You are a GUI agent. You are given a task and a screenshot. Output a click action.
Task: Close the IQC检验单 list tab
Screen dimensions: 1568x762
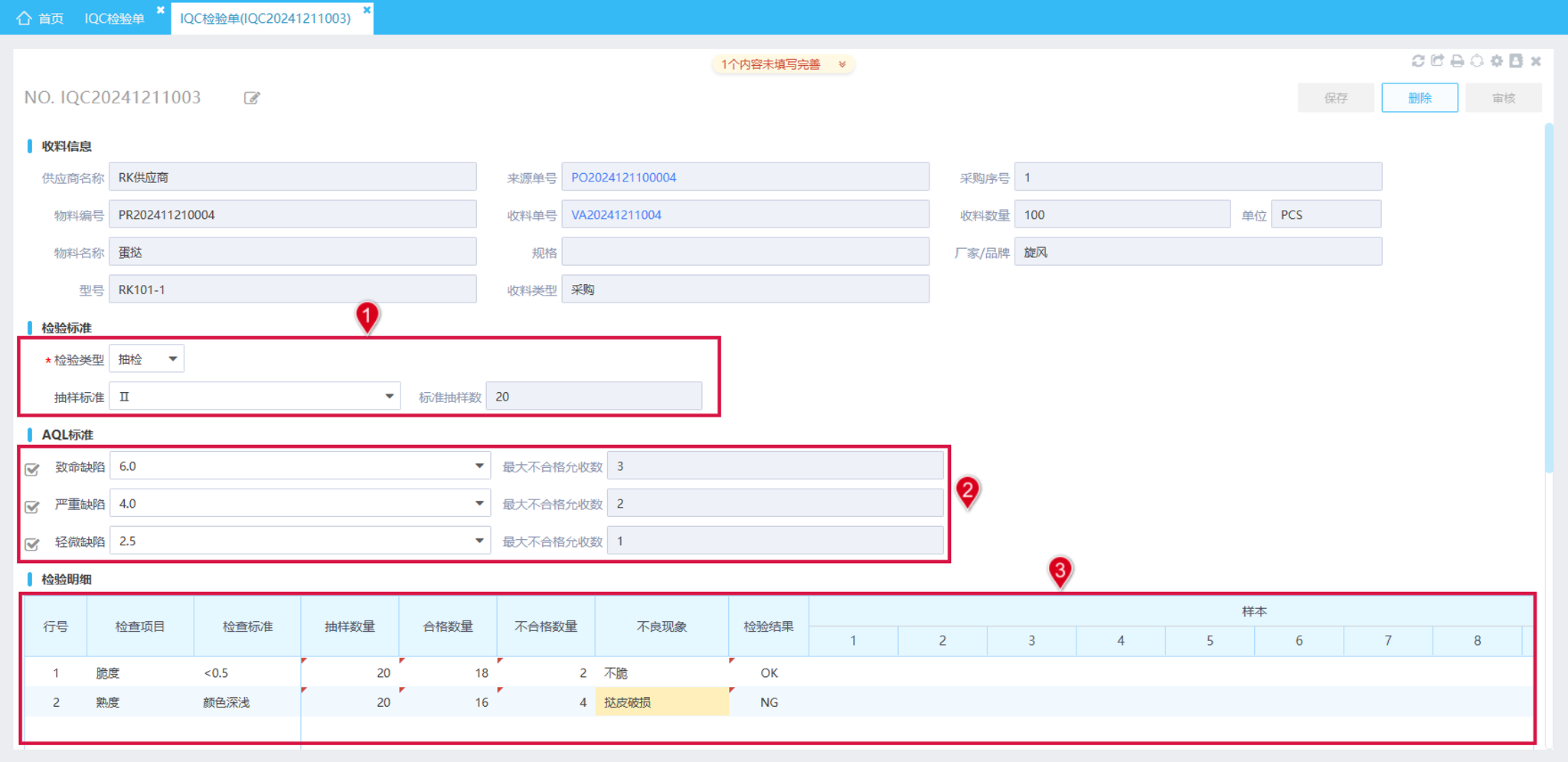(x=161, y=9)
